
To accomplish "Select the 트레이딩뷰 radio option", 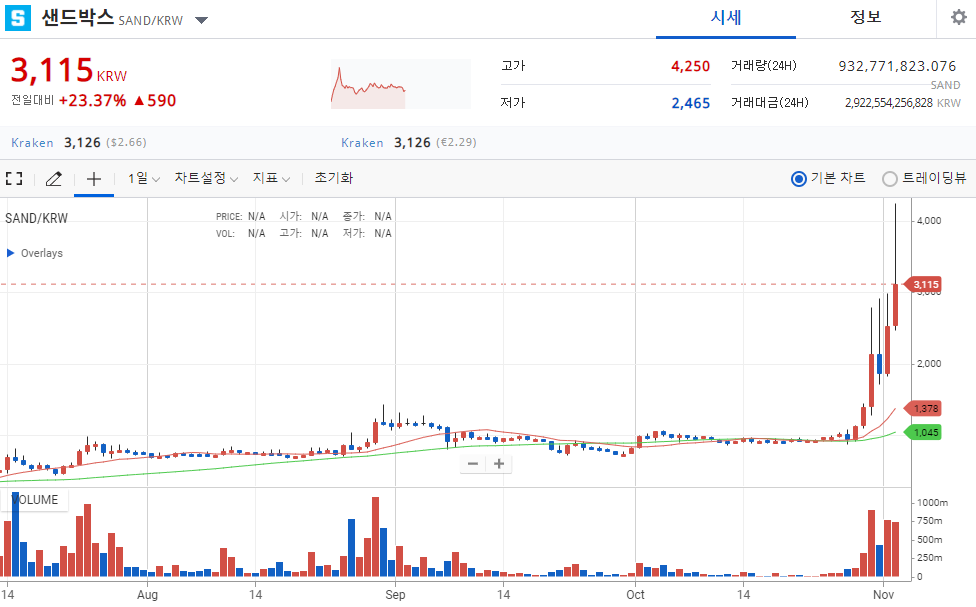I will point(890,179).
